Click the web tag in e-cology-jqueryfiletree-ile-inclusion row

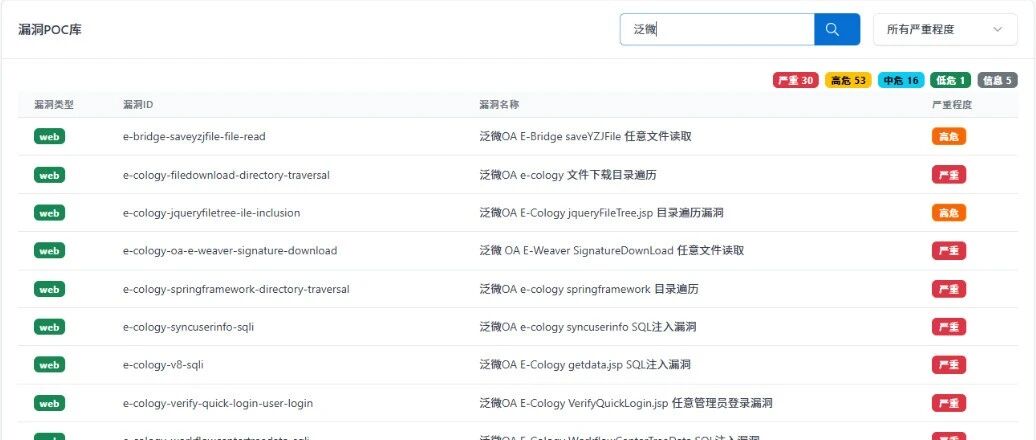(x=50, y=213)
